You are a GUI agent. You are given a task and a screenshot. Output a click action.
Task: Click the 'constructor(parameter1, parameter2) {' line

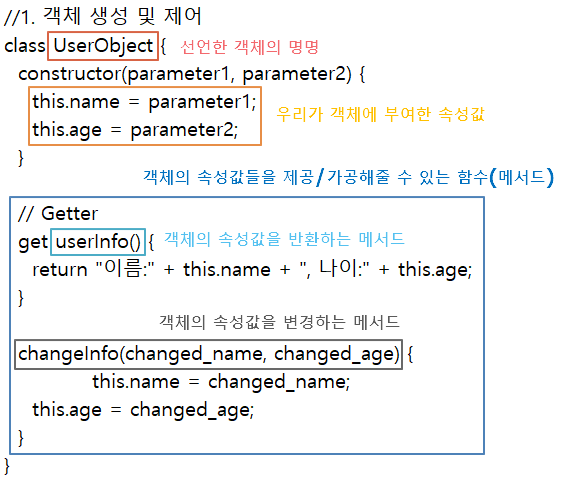[192, 74]
